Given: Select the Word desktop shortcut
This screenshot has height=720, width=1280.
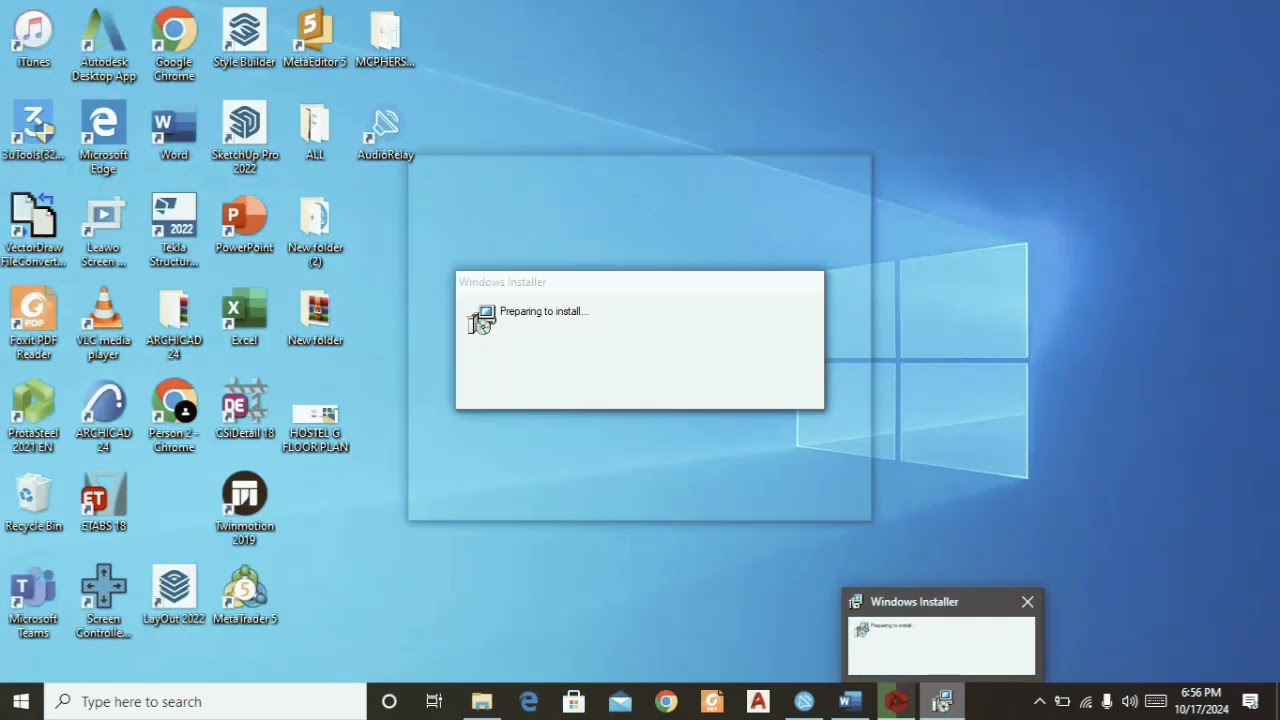Looking at the screenshot, I should [174, 132].
